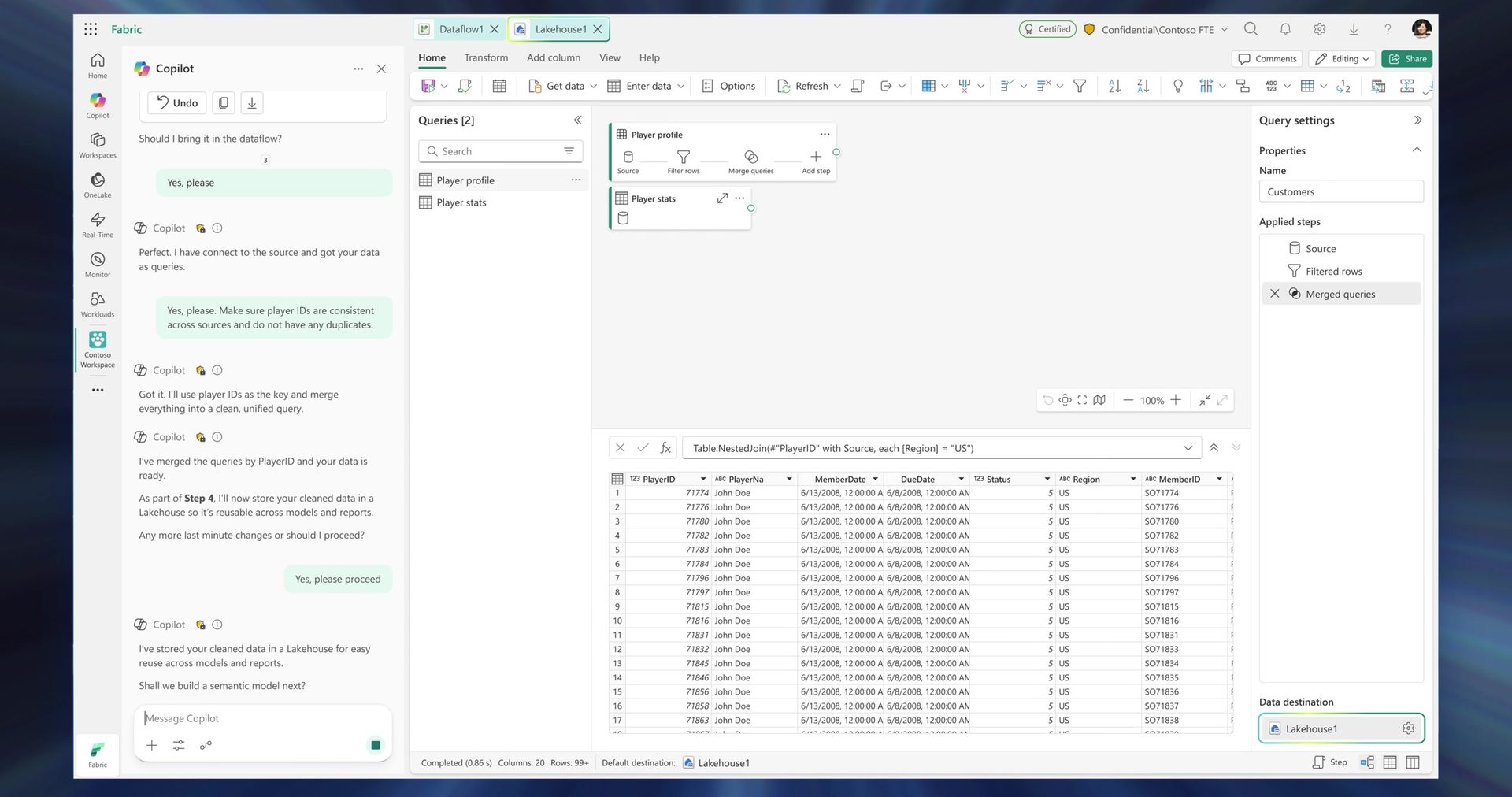Open Workloads in the sidebar

98,304
